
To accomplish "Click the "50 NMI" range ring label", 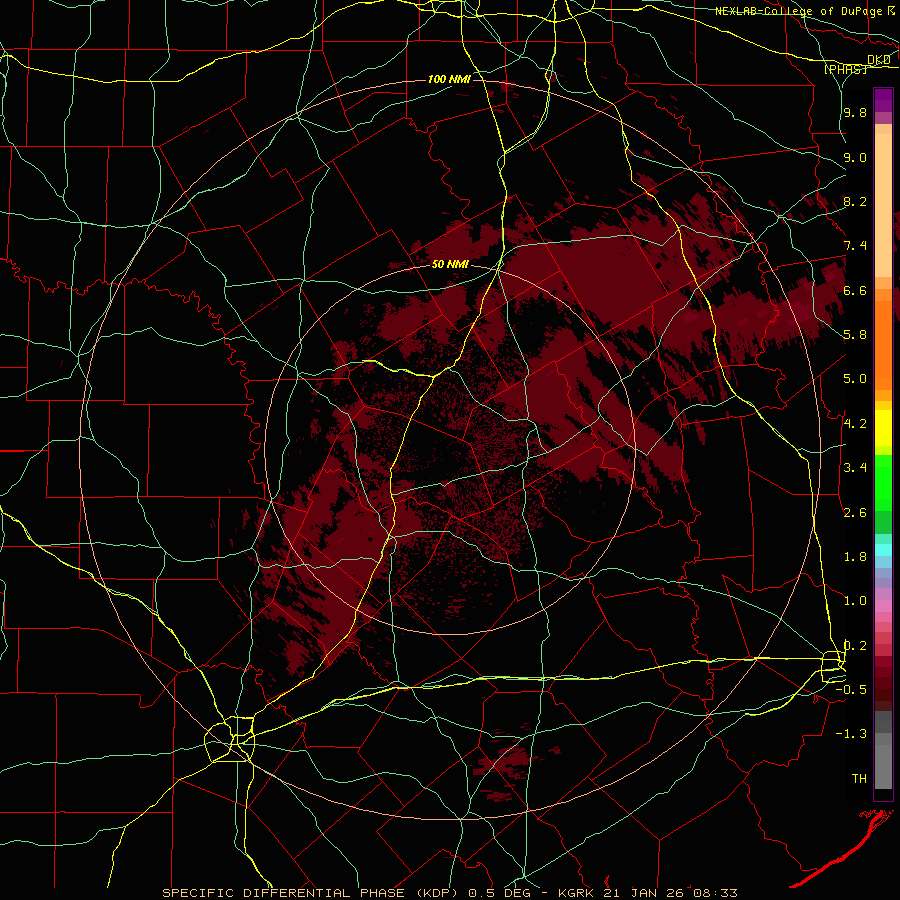I will (450, 265).
